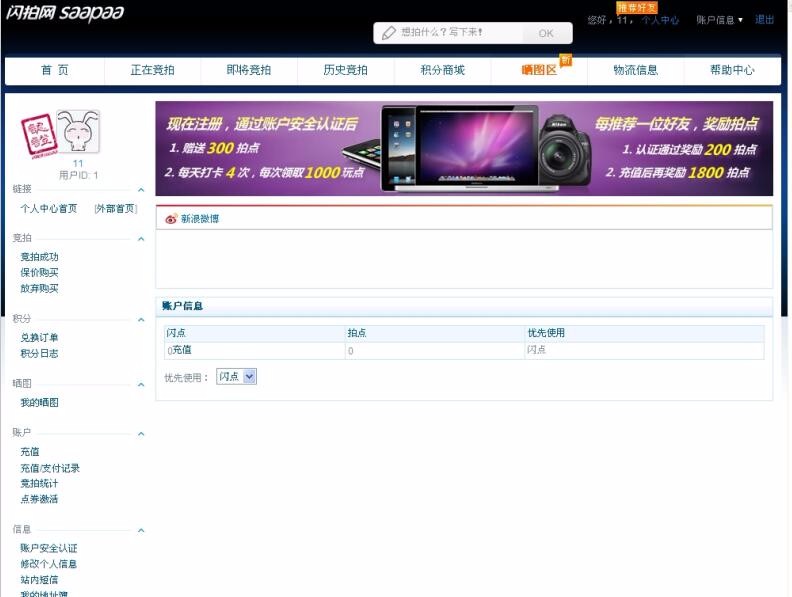Click the OK button beside search
The image size is (792, 597).
click(546, 33)
